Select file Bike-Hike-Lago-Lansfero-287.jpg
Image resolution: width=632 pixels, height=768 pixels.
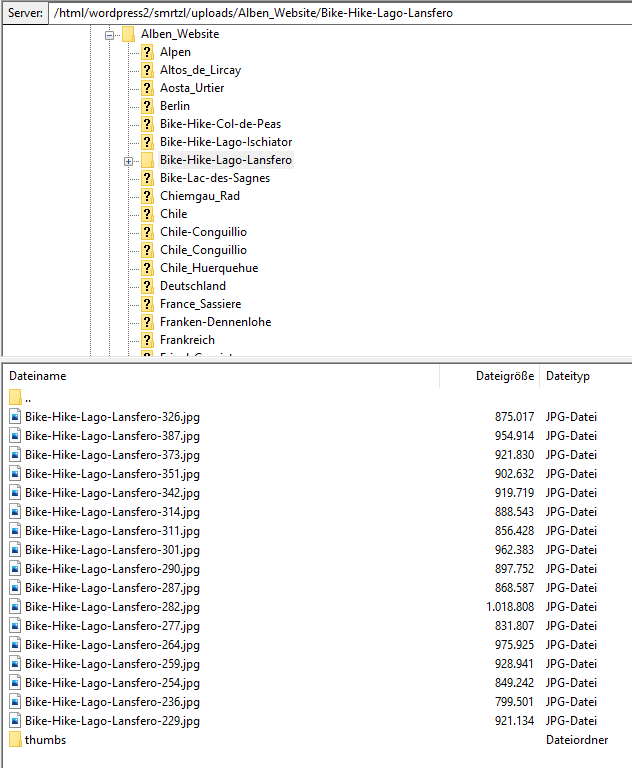[x=112, y=588]
